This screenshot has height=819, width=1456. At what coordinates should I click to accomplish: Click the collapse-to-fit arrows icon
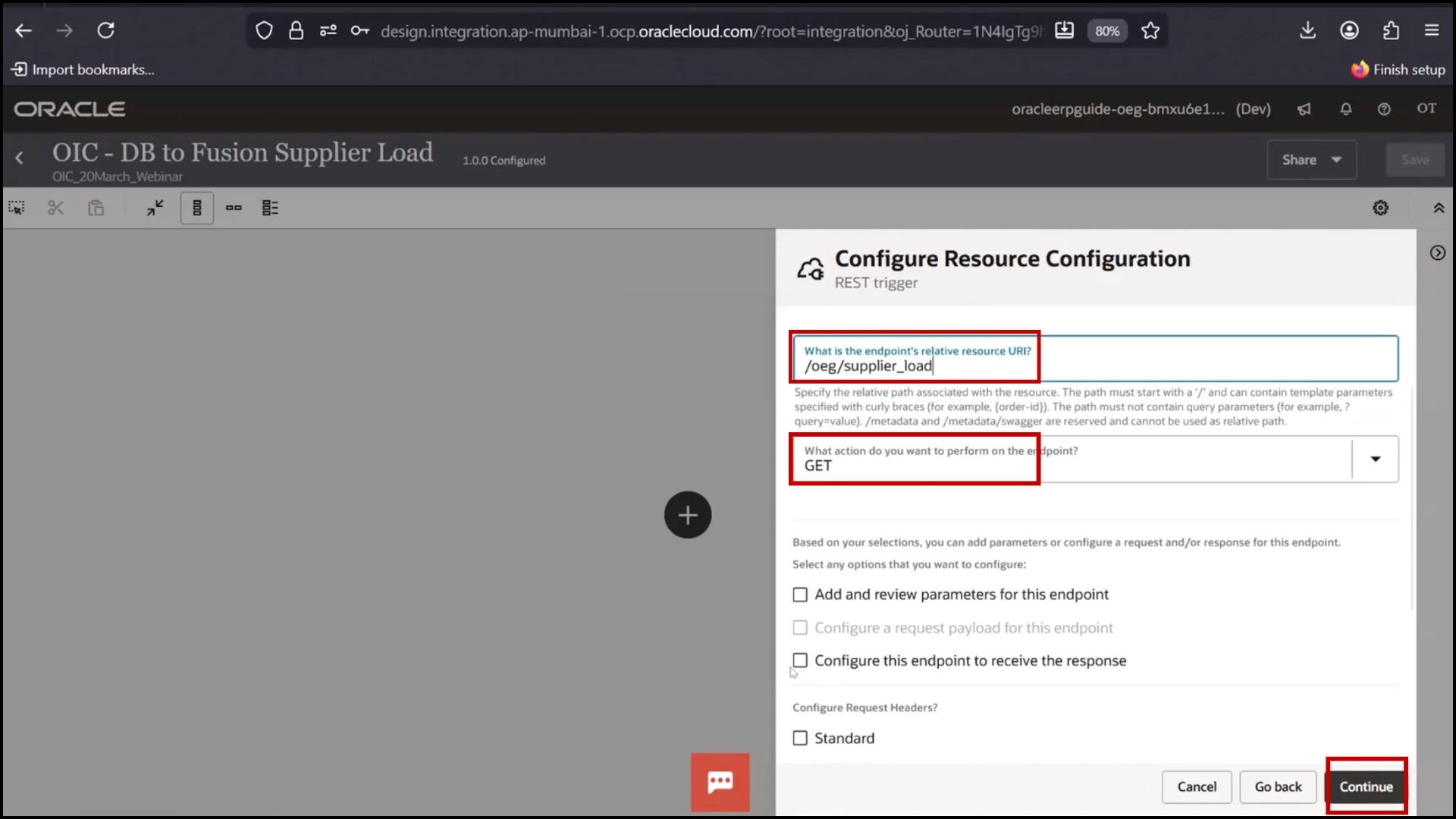click(x=155, y=208)
